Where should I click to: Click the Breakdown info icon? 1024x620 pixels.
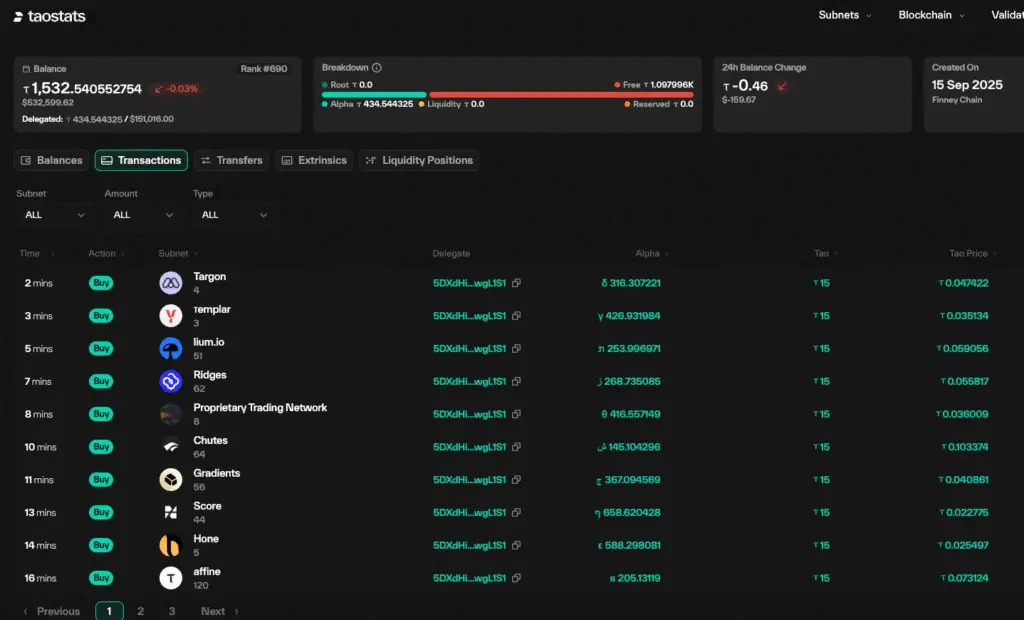[x=377, y=68]
